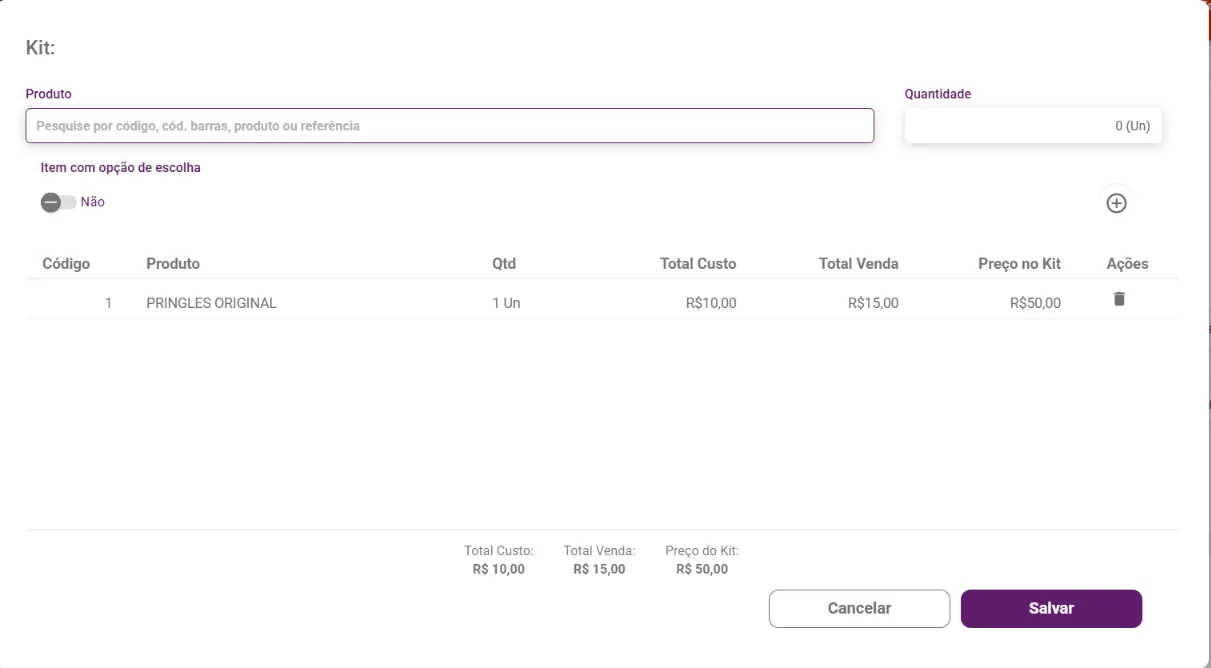The height and width of the screenshot is (668, 1211).
Task: Click the 'Preço do Kit:' footer label
Action: point(702,551)
